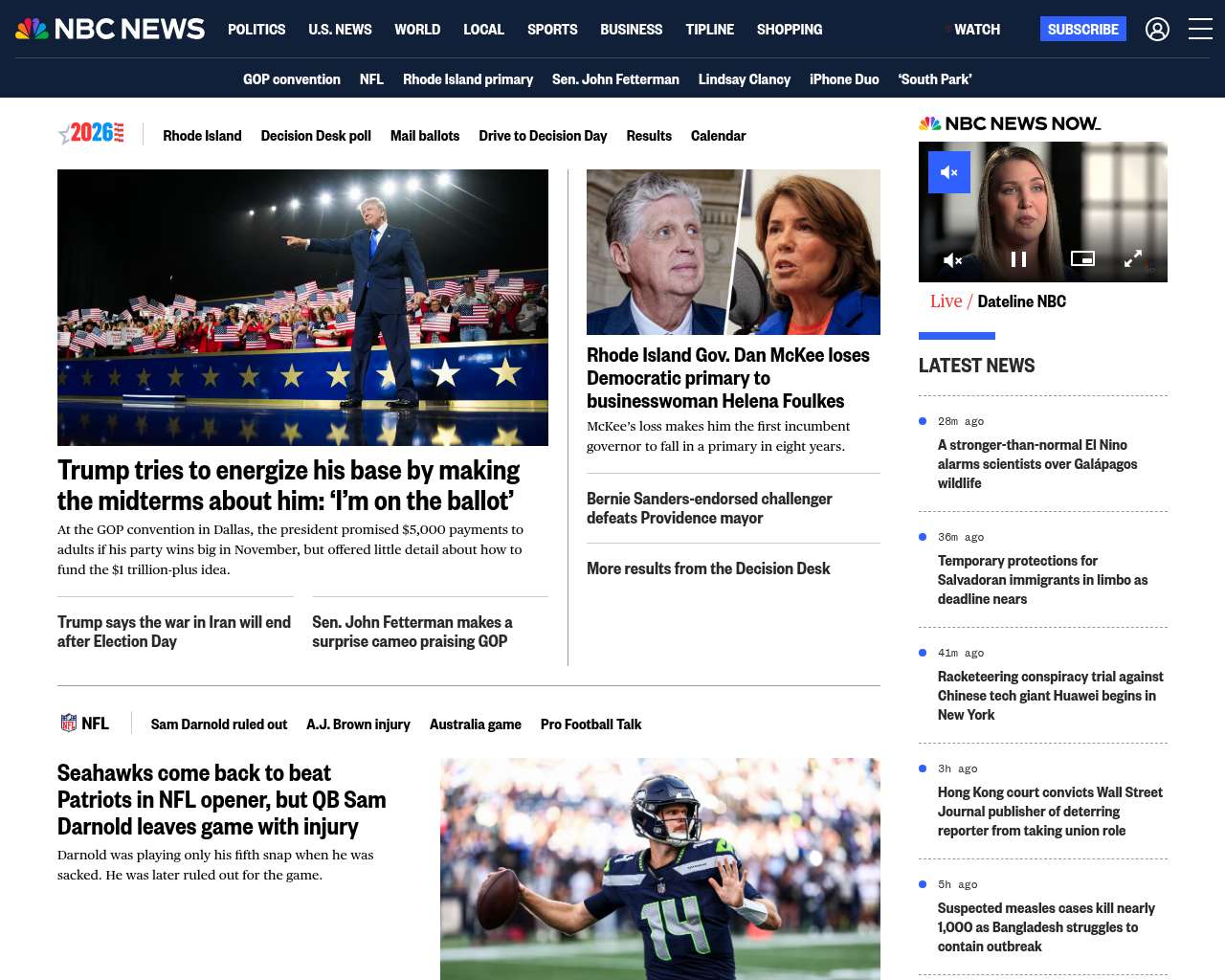The width and height of the screenshot is (1225, 980).
Task: Open the Politics menu item
Action: click(256, 30)
